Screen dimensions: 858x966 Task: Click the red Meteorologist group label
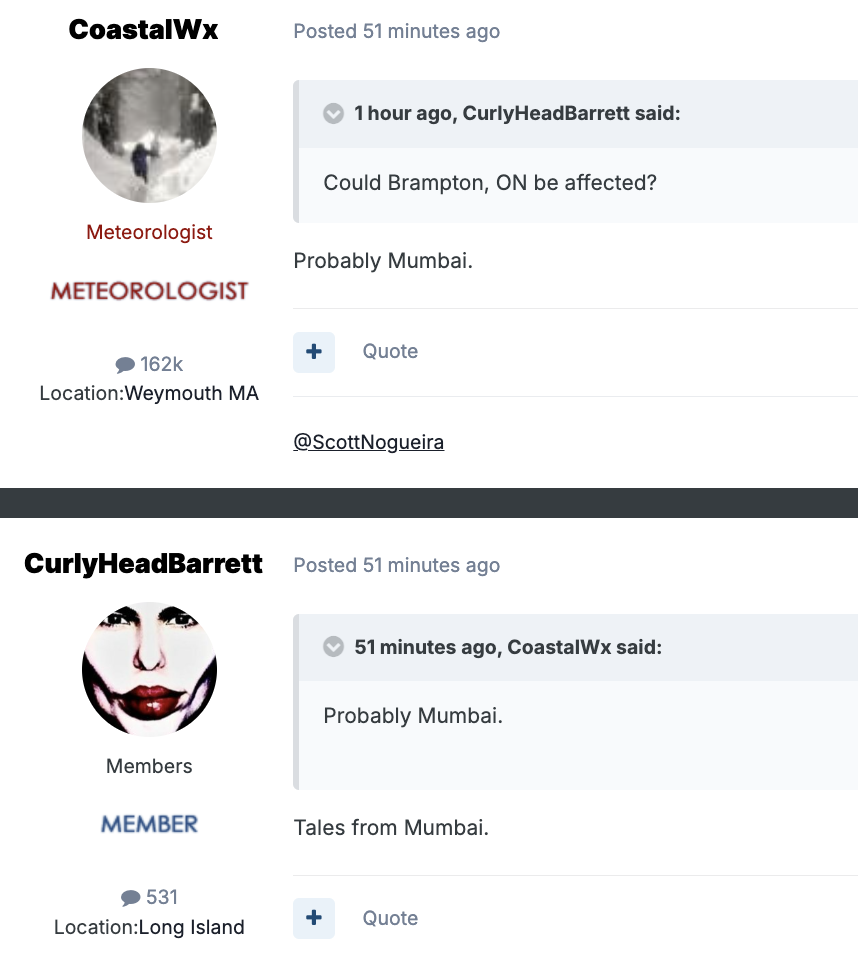coord(149,232)
